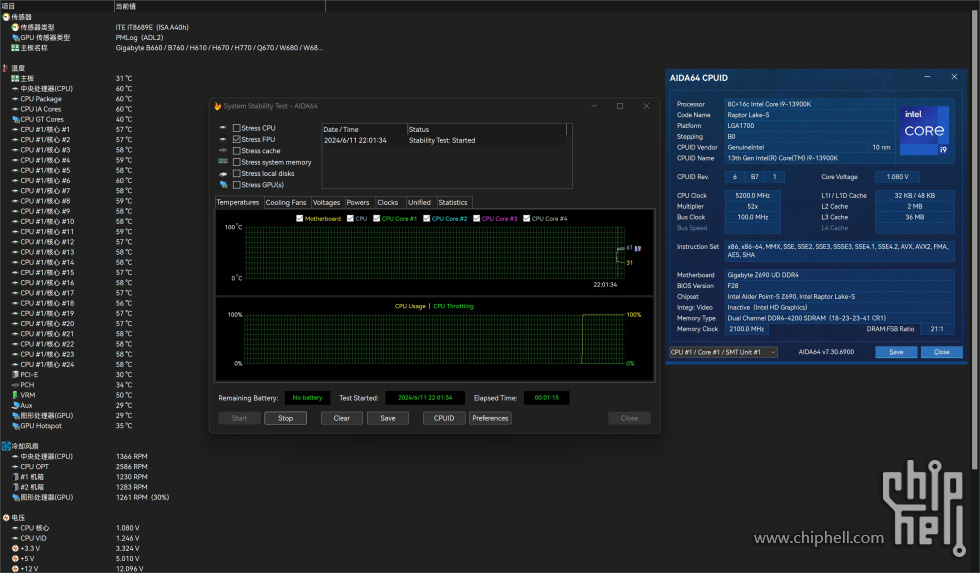Open the Clocks tab

pos(388,202)
